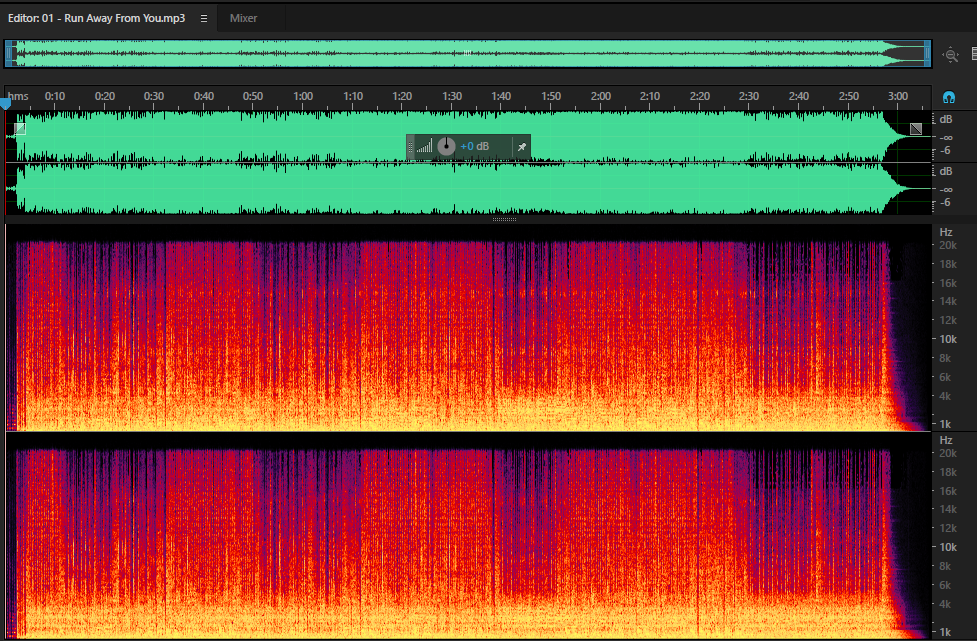Click 2:40 on the time ruler
The image size is (977, 641).
[x=799, y=96]
